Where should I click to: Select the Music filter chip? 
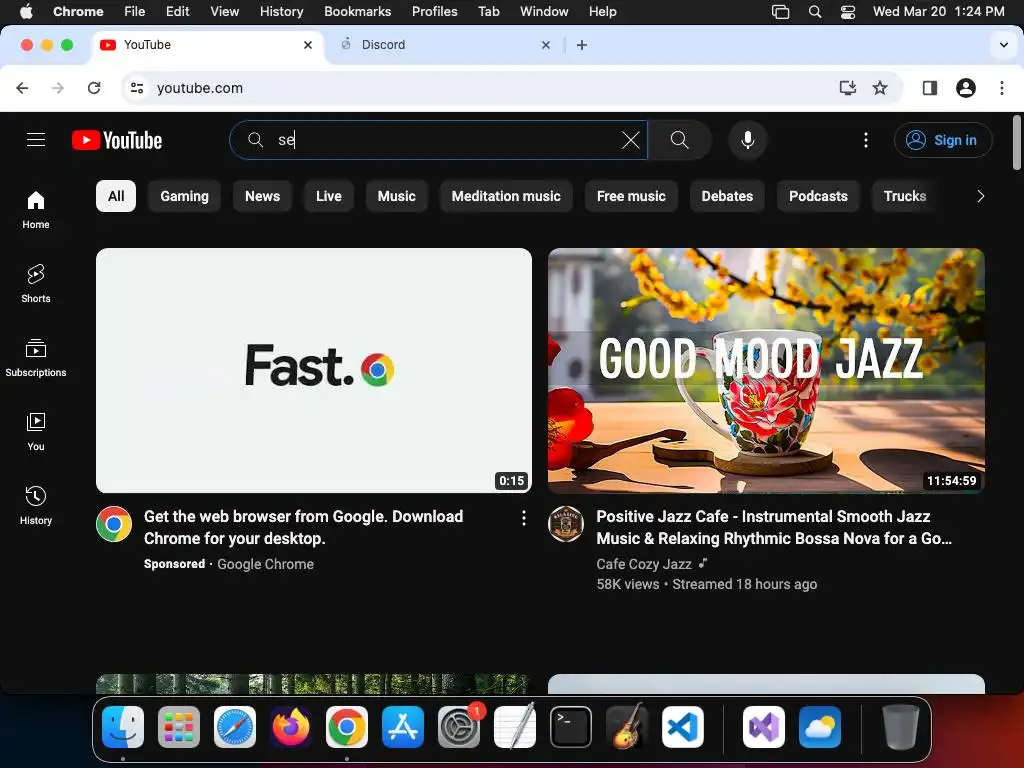click(396, 196)
